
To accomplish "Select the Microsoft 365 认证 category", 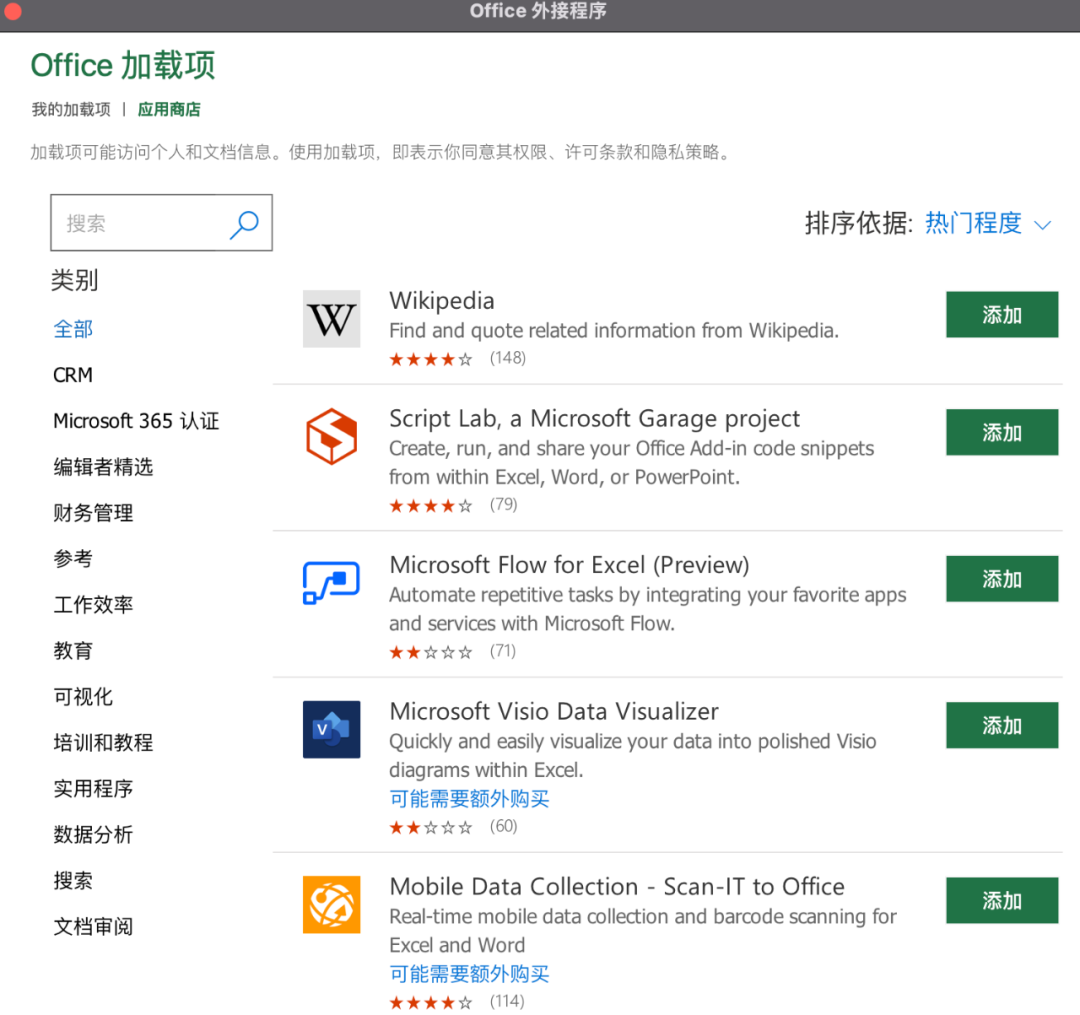I will (136, 421).
